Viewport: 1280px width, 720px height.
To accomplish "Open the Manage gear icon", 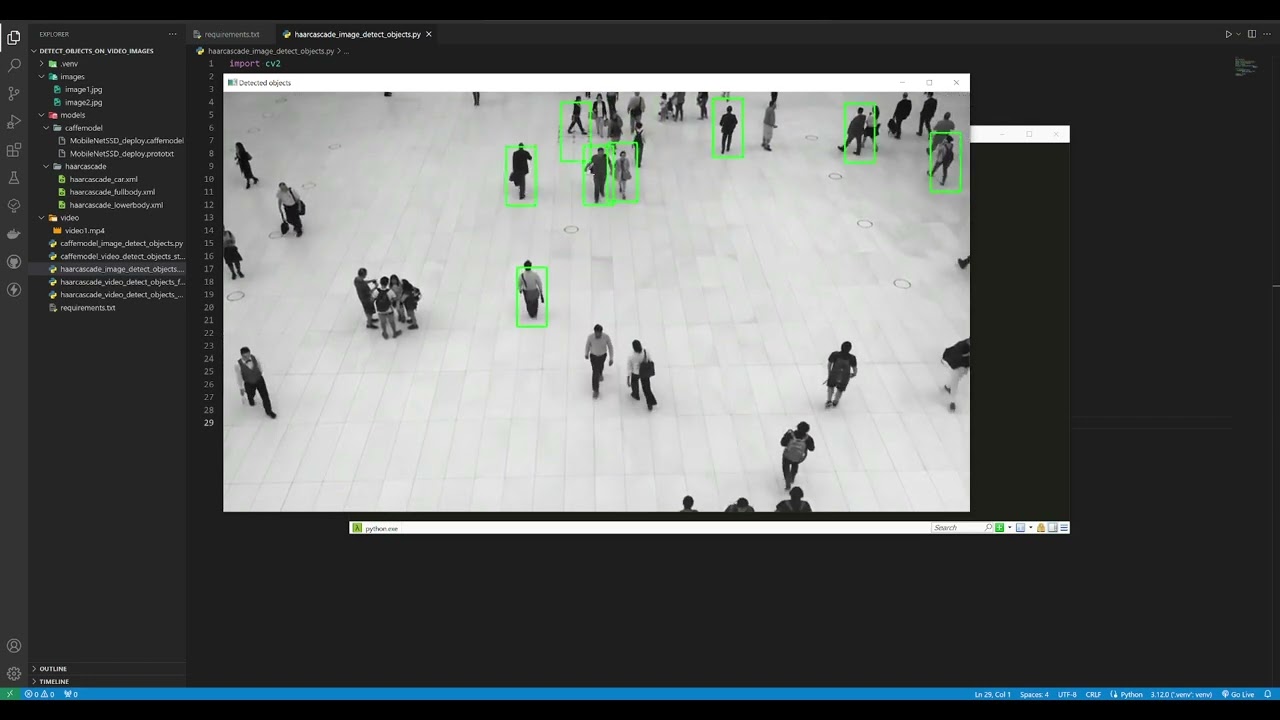I will [14, 674].
